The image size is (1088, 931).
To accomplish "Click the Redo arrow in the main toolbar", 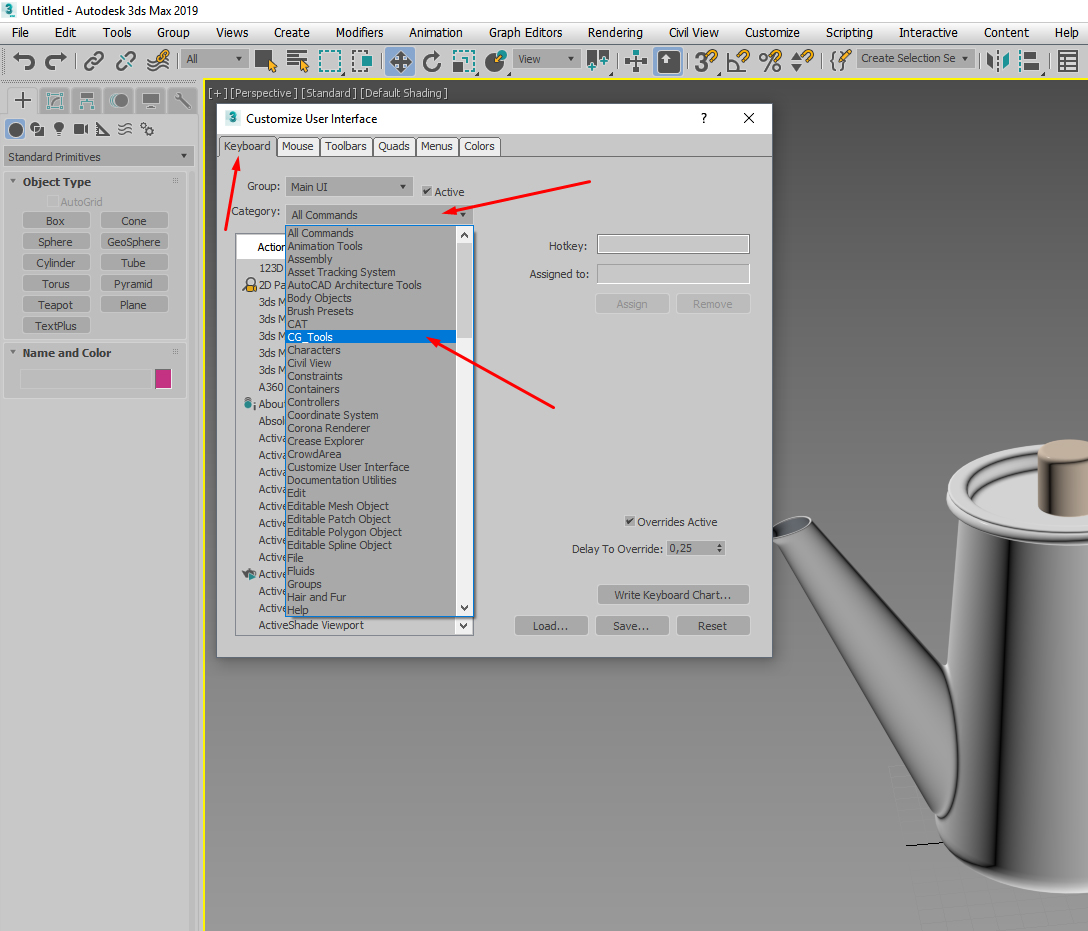I will (x=56, y=61).
